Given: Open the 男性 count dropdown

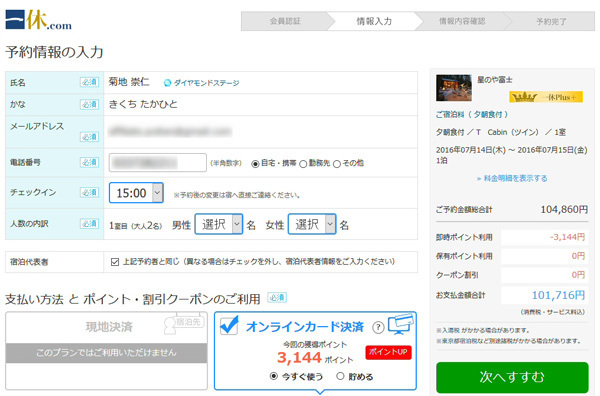Looking at the screenshot, I should coord(219,224).
